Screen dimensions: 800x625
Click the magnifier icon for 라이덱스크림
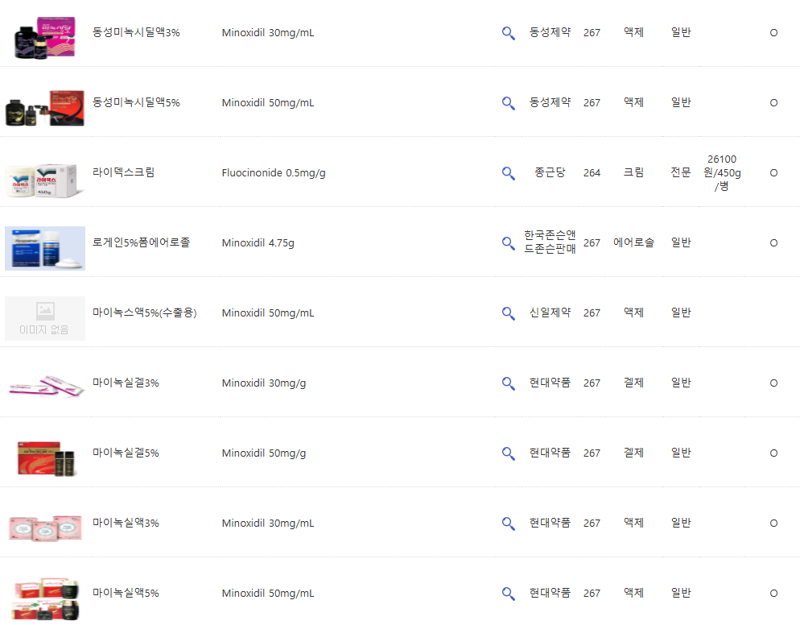click(x=507, y=172)
